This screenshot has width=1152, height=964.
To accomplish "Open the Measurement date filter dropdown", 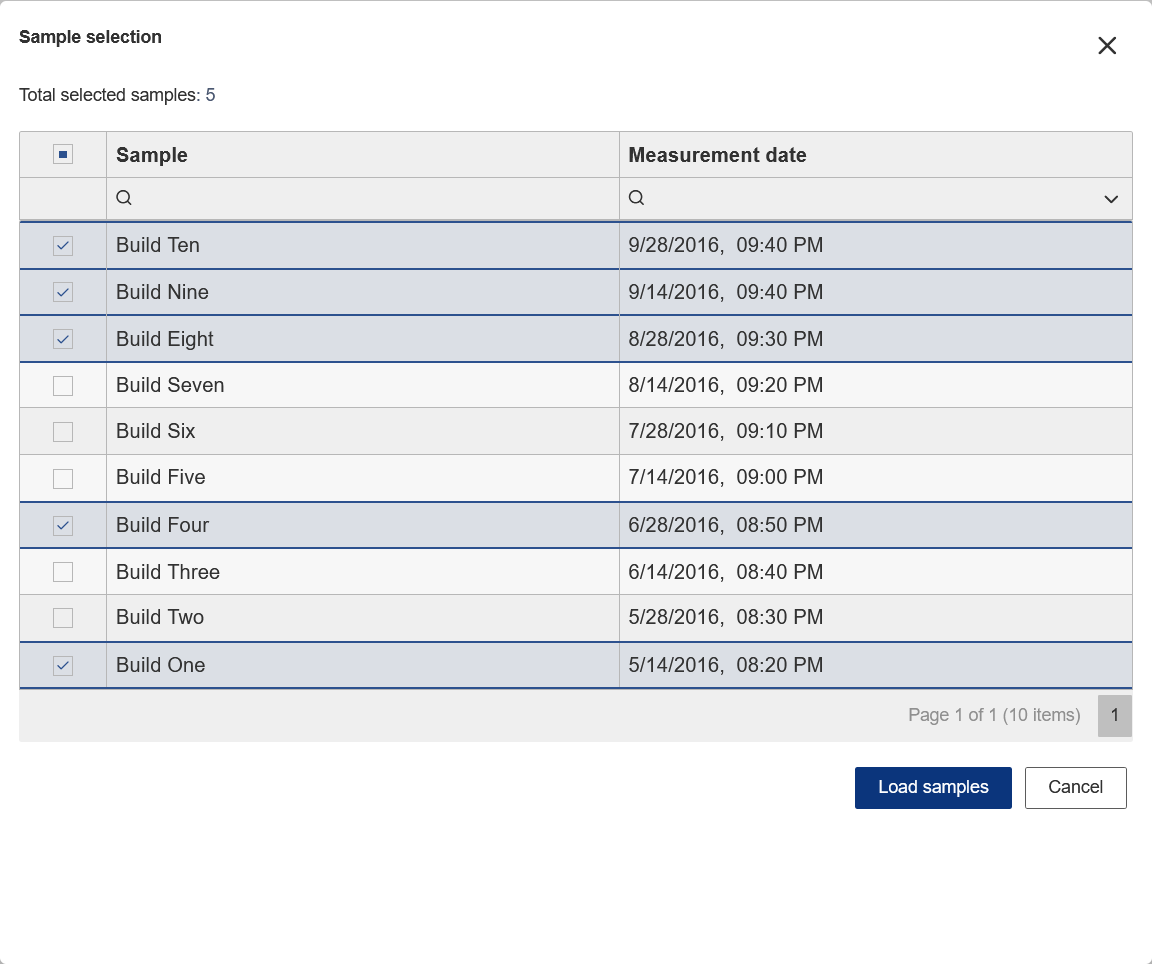I will coord(1111,199).
